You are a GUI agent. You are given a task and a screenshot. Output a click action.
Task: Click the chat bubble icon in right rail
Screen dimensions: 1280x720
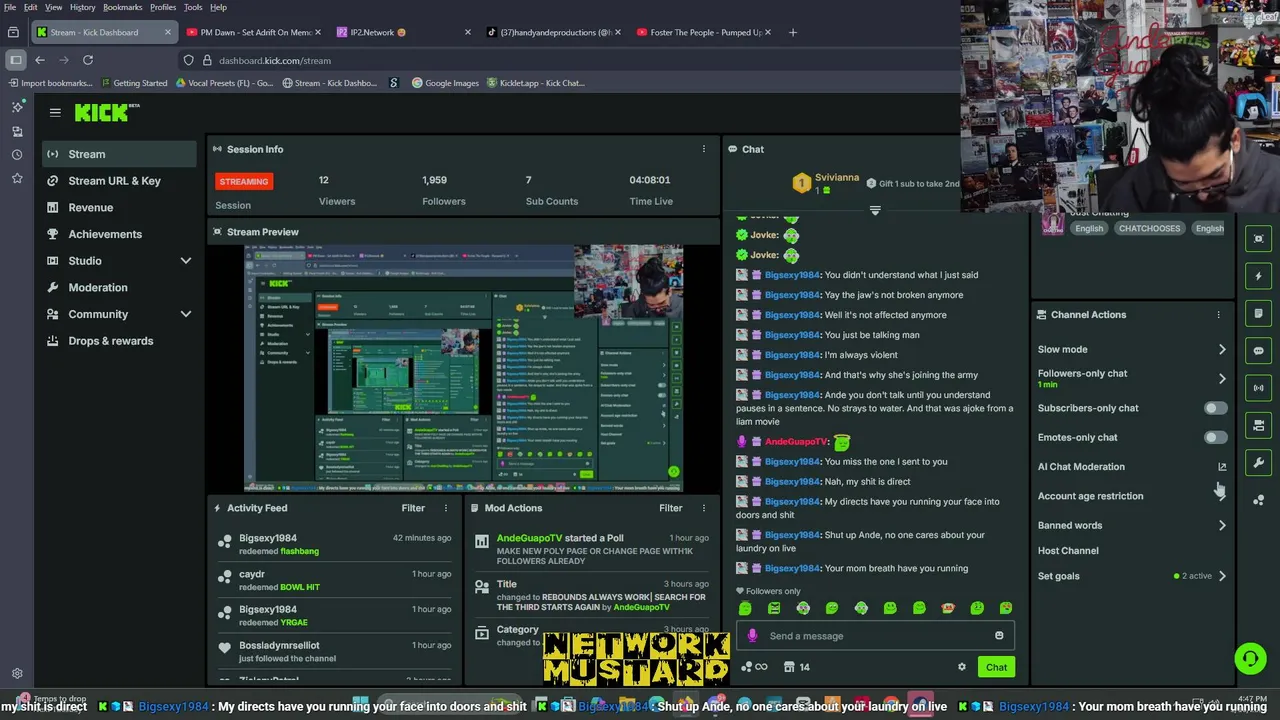pos(1259,351)
